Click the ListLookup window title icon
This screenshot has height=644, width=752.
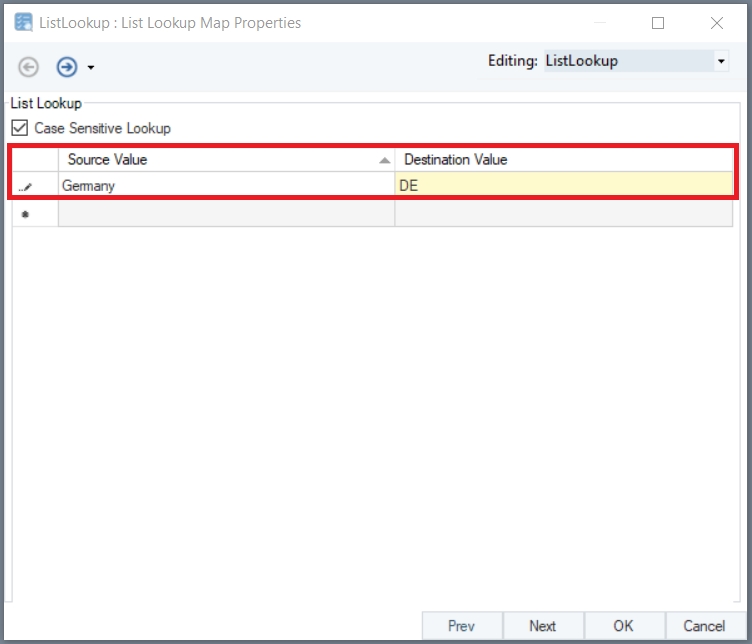point(23,22)
